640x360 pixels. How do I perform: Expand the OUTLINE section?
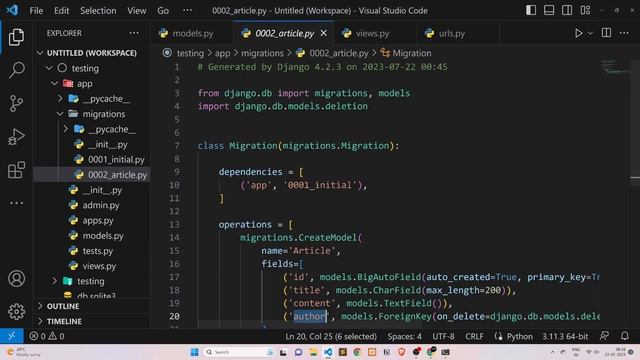tap(92, 306)
